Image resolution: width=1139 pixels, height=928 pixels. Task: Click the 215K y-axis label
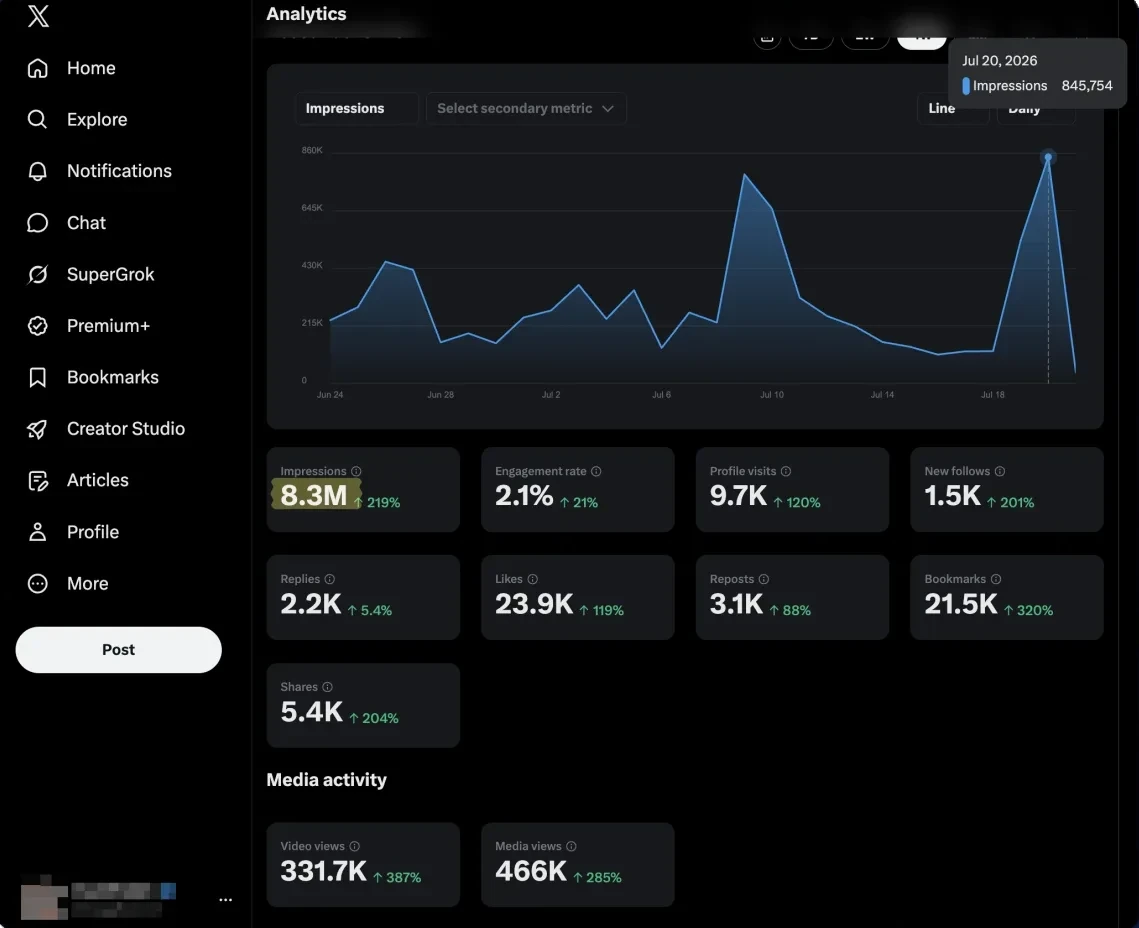click(312, 322)
